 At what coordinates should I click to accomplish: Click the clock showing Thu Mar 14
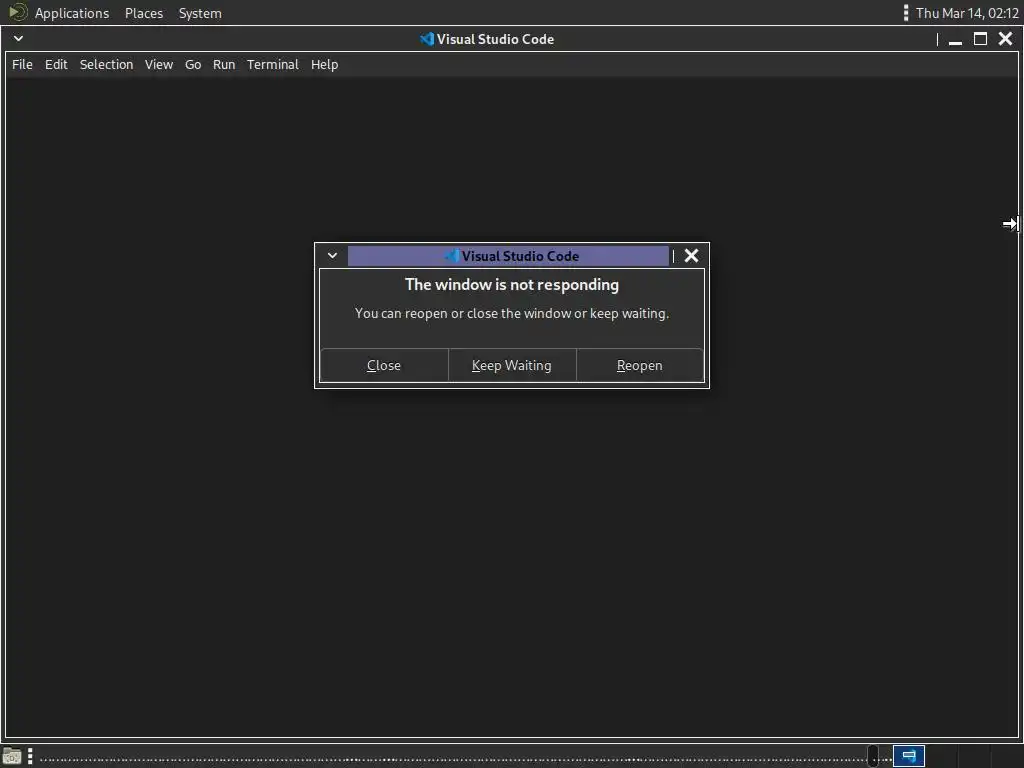click(x=967, y=13)
